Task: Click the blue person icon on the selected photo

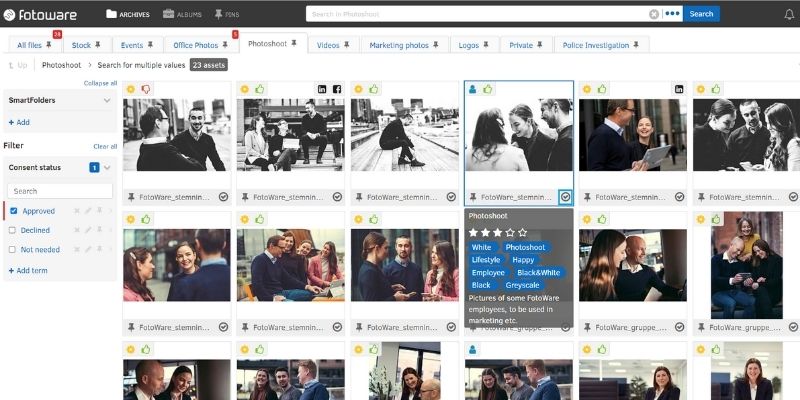Action: click(472, 89)
